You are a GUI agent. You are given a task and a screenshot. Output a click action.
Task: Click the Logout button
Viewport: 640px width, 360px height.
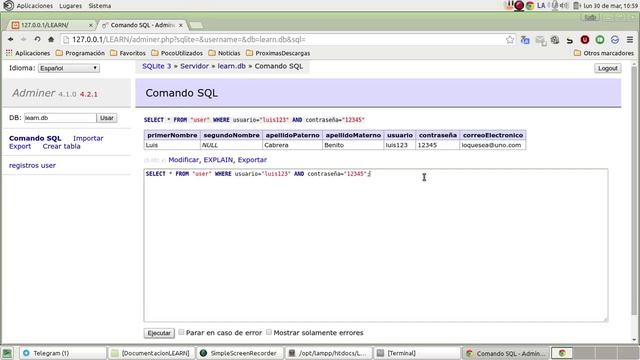click(607, 68)
